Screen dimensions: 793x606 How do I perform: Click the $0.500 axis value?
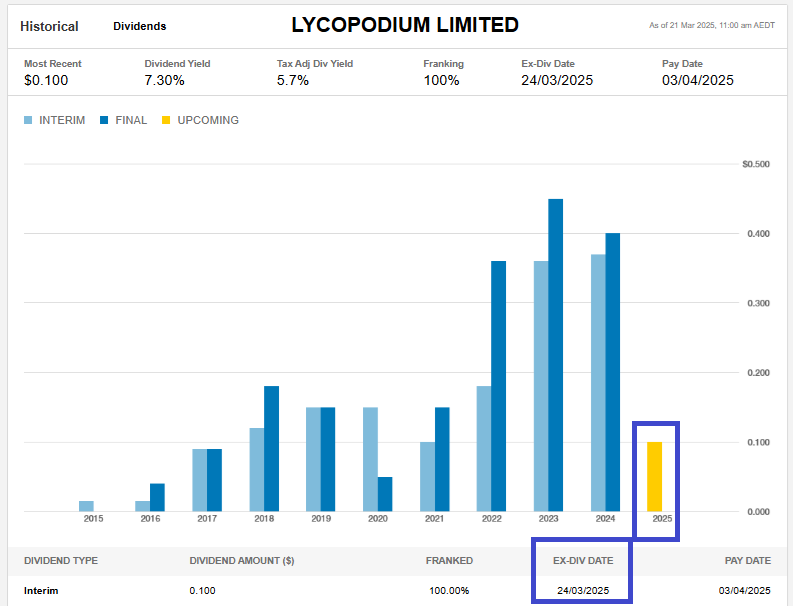pyautogui.click(x=756, y=164)
